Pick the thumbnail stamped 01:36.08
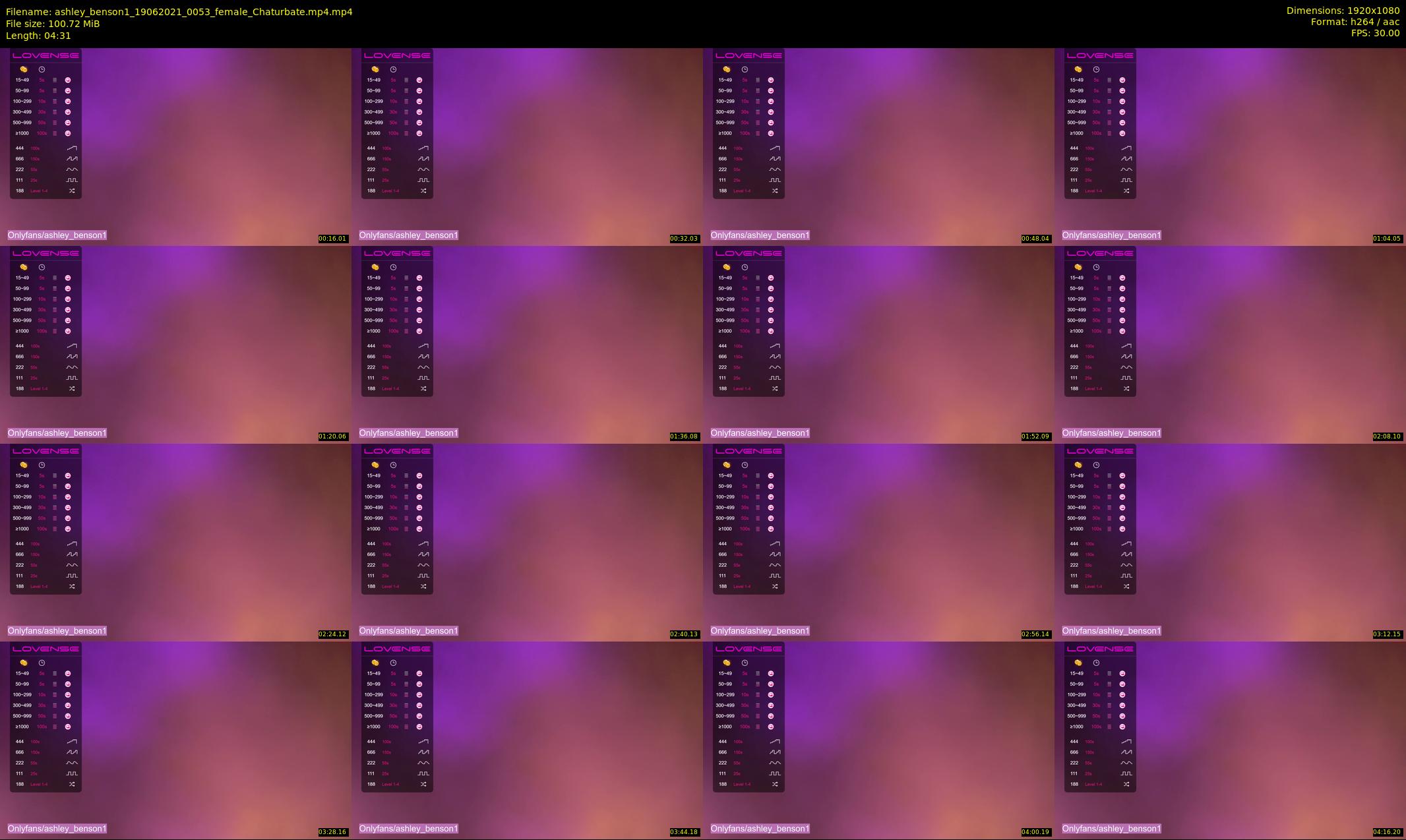The image size is (1406, 840). [x=527, y=344]
